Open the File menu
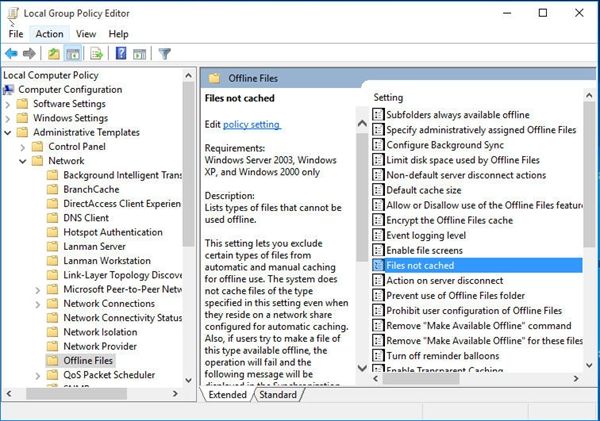600x421 pixels. click(16, 34)
